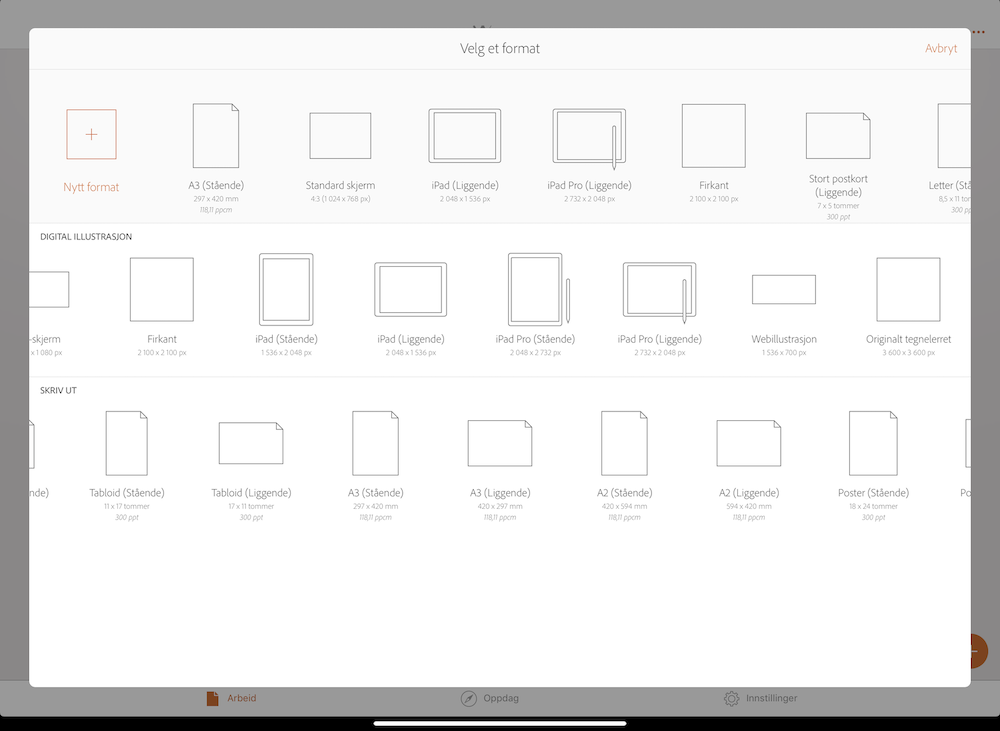1000x731 pixels.
Task: Open the three-dot menu behind the dialog
Action: pos(978,32)
